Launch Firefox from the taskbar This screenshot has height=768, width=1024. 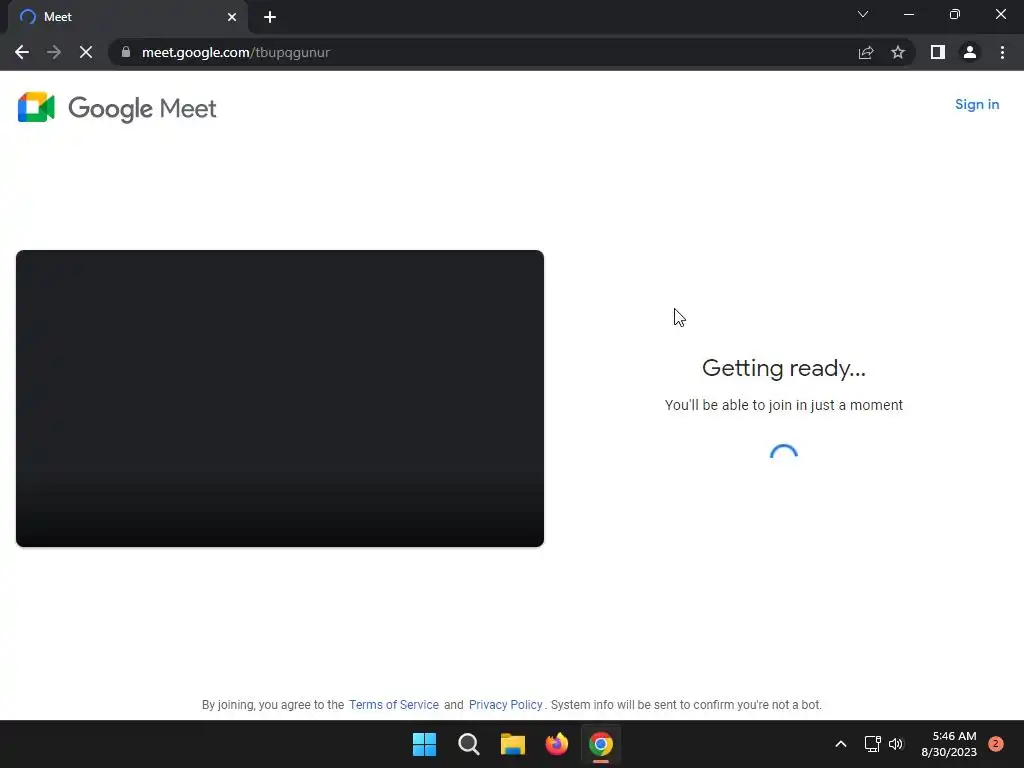[557, 744]
